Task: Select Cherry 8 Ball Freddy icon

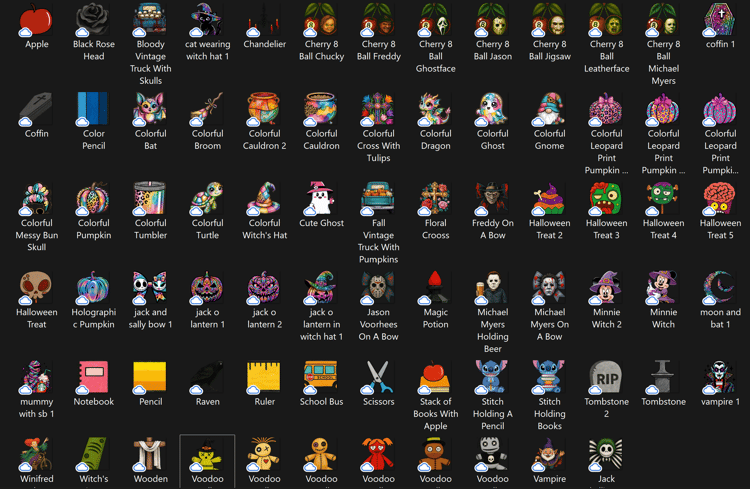Action: [378, 20]
